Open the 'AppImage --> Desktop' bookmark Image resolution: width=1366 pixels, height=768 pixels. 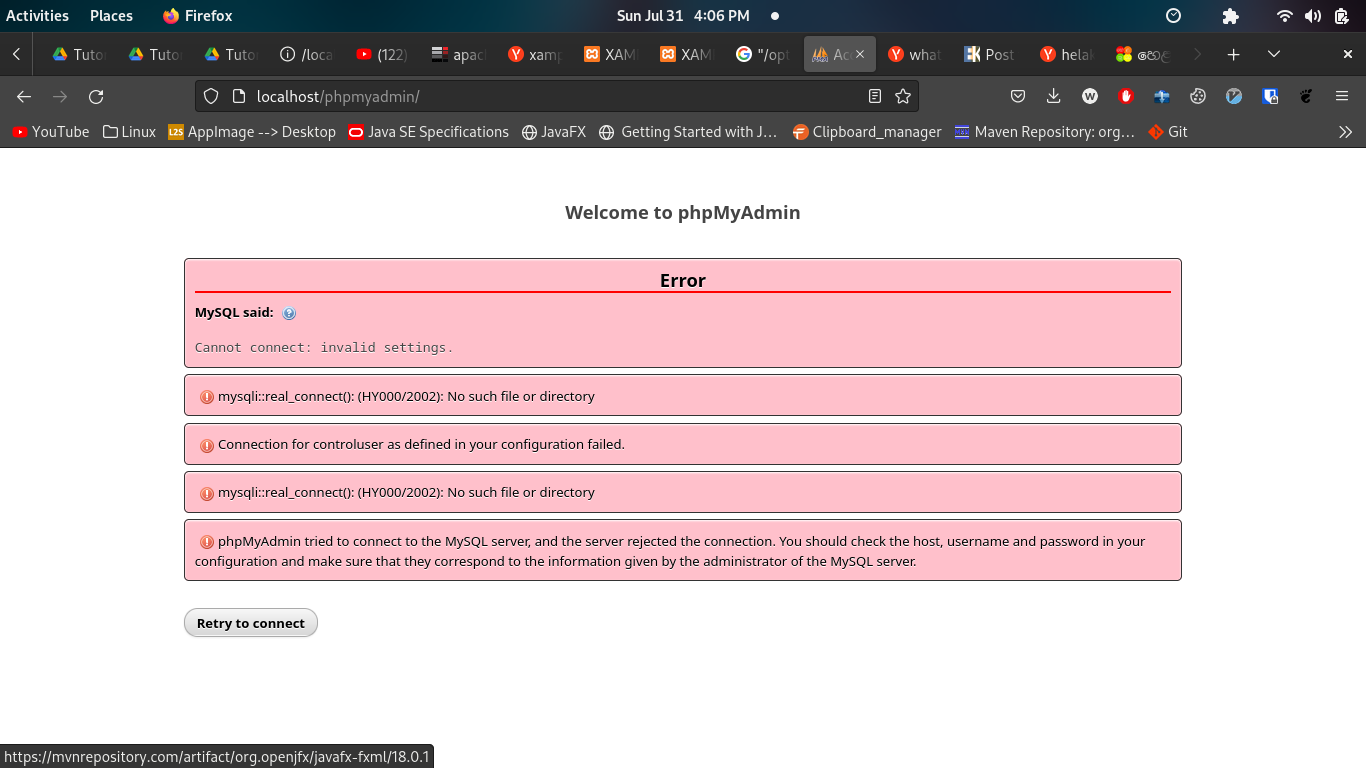point(252,132)
